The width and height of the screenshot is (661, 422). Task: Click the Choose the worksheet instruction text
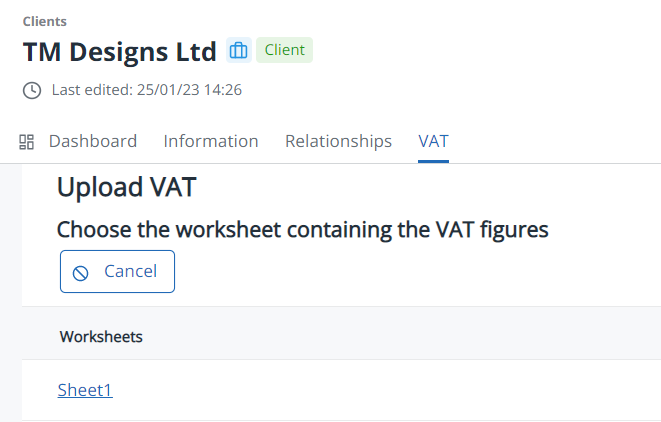[302, 229]
